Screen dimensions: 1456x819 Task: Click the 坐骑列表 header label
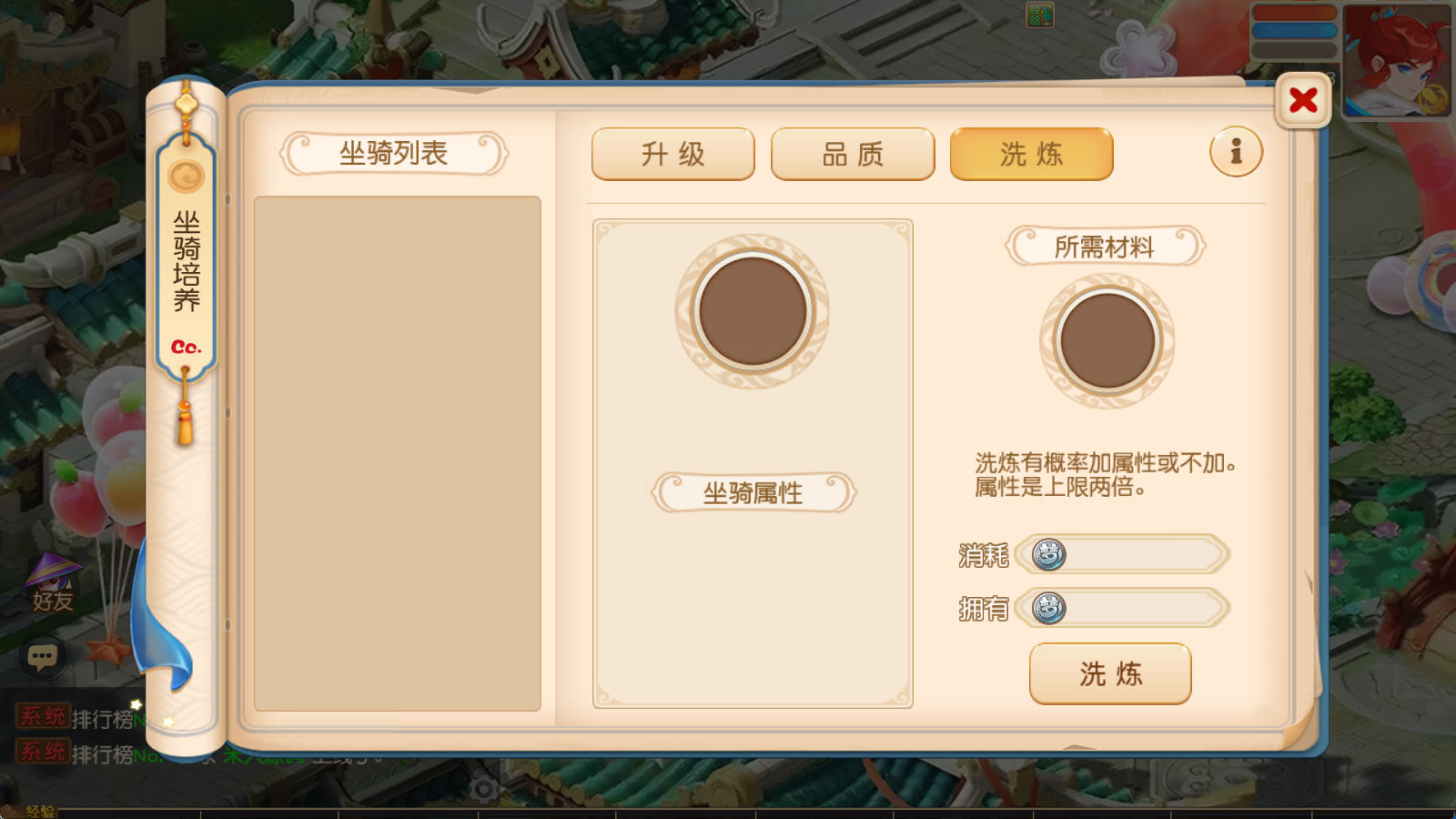(393, 153)
